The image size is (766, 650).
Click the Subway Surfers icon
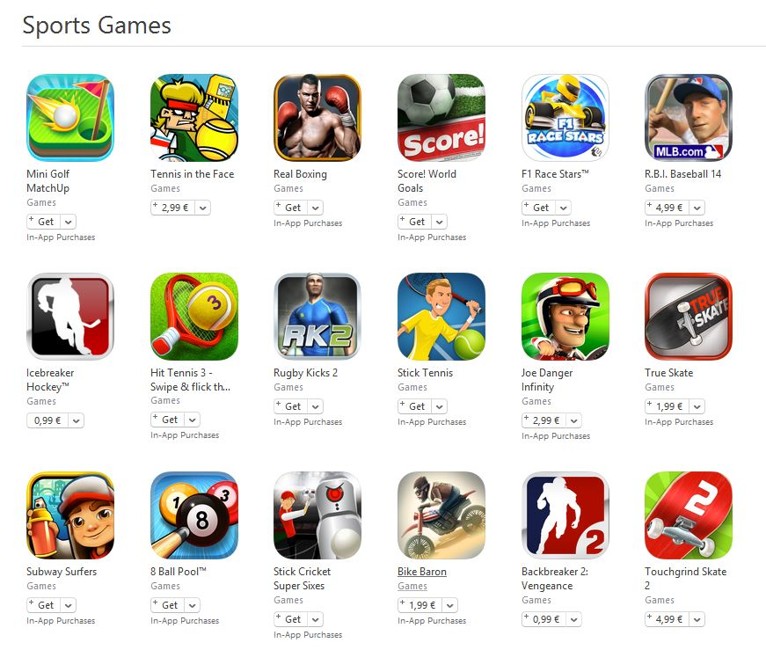[70, 515]
